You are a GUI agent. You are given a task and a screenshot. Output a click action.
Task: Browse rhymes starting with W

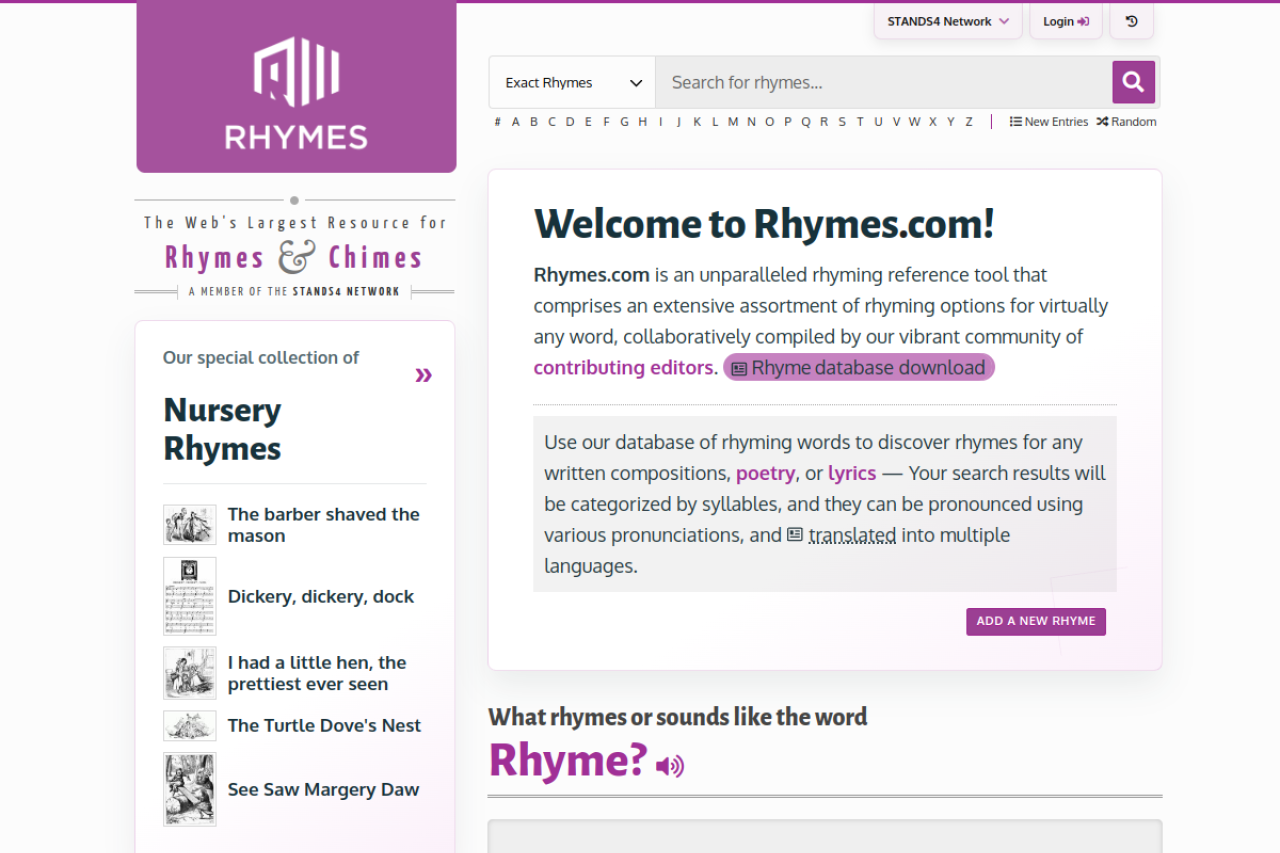coord(914,122)
